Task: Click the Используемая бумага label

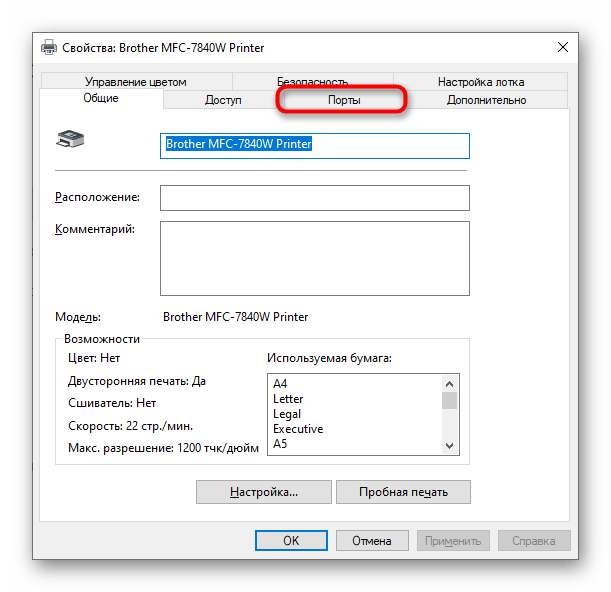Action: pyautogui.click(x=329, y=358)
